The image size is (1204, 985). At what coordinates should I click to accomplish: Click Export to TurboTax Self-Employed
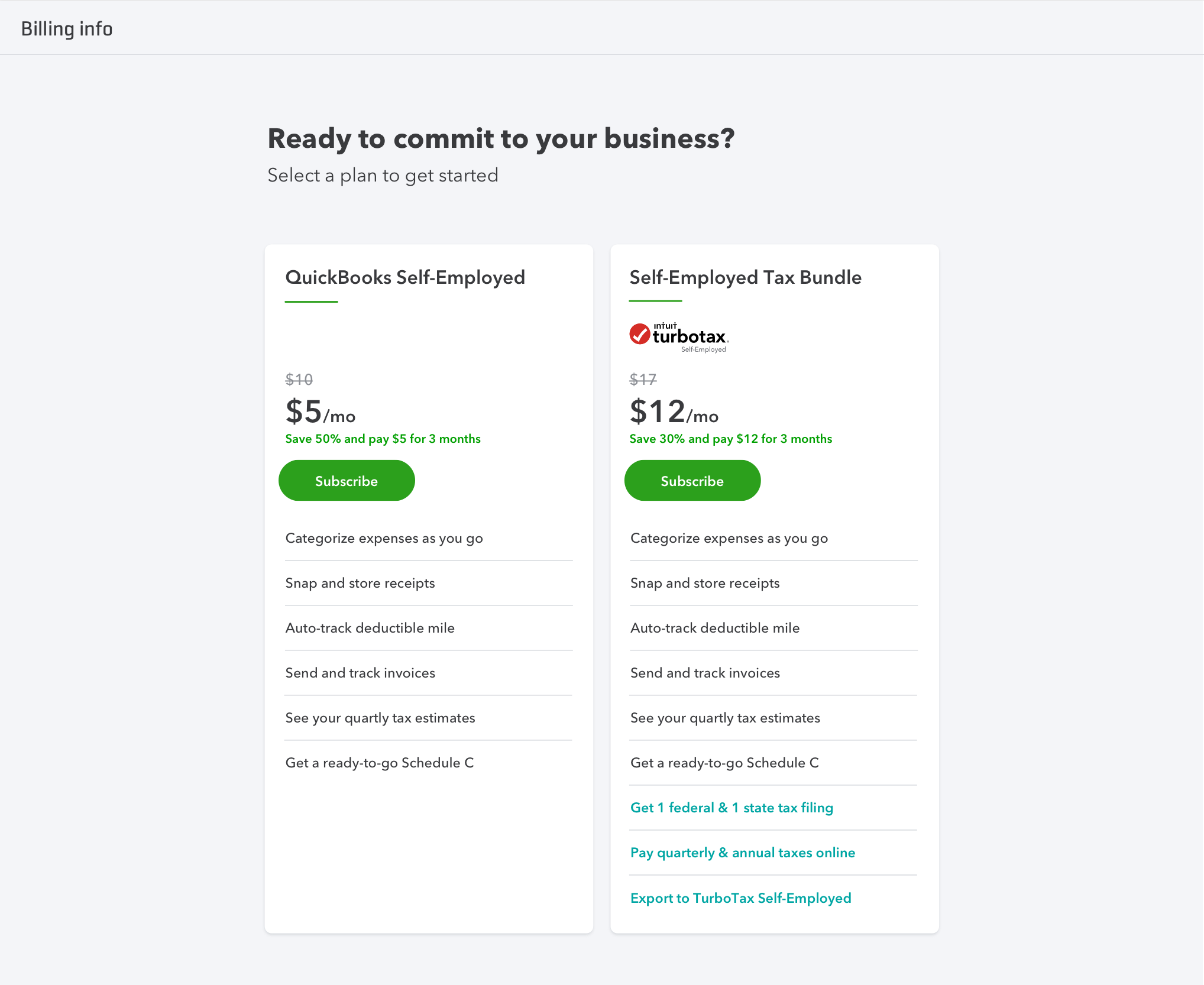click(x=740, y=898)
